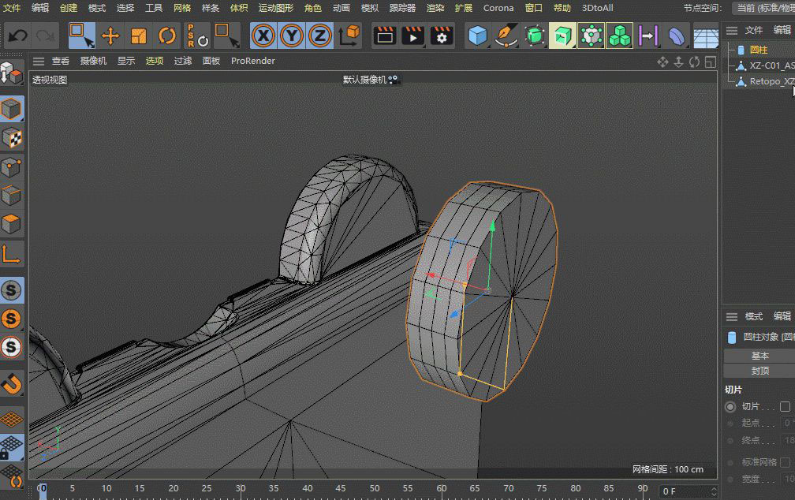The width and height of the screenshot is (795, 500).
Task: Open the 文件 menu in main menu bar
Action: [12, 8]
